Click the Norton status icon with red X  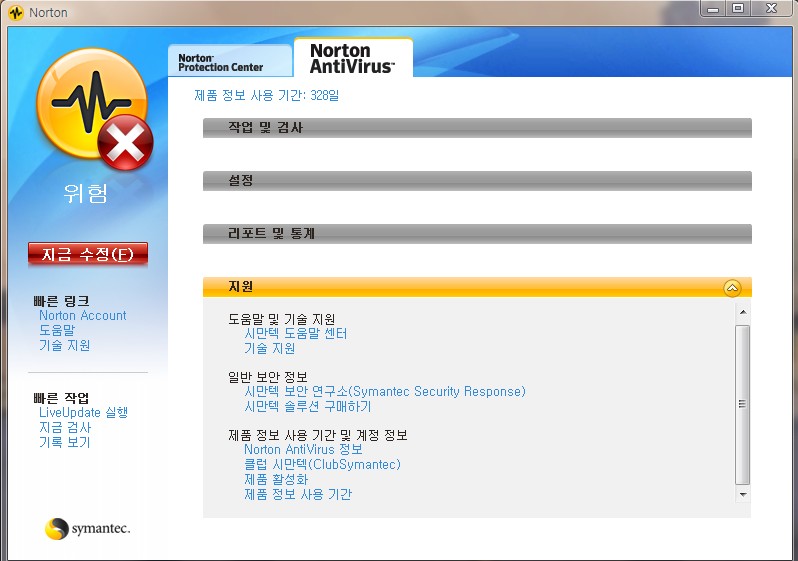94,108
